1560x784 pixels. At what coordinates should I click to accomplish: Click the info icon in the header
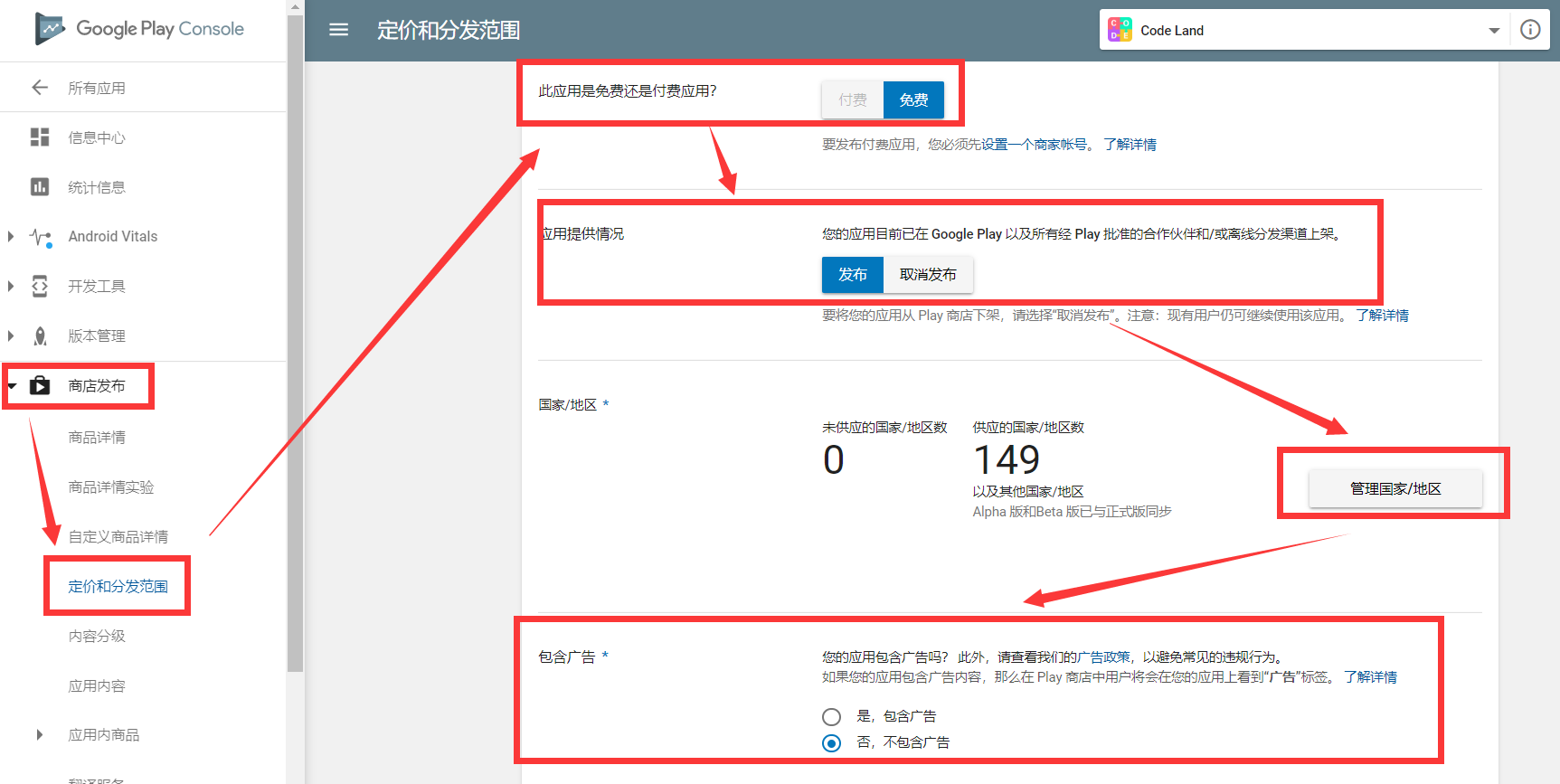click(x=1530, y=30)
